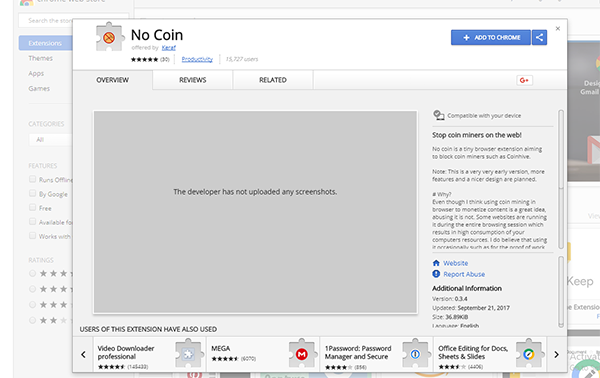This screenshot has width=600, height=378.
Task: Open the Productivity category link
Action: tap(197, 59)
